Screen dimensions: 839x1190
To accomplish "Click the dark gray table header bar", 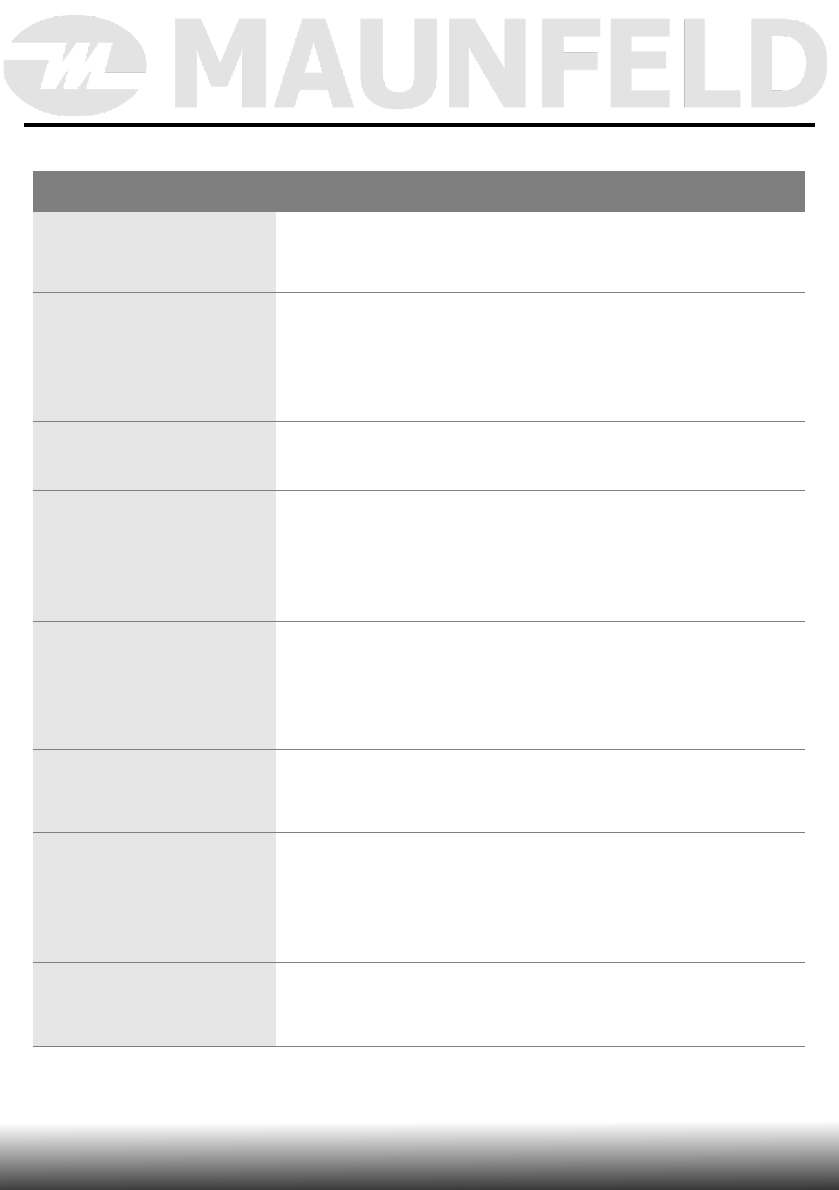I will point(419,191).
